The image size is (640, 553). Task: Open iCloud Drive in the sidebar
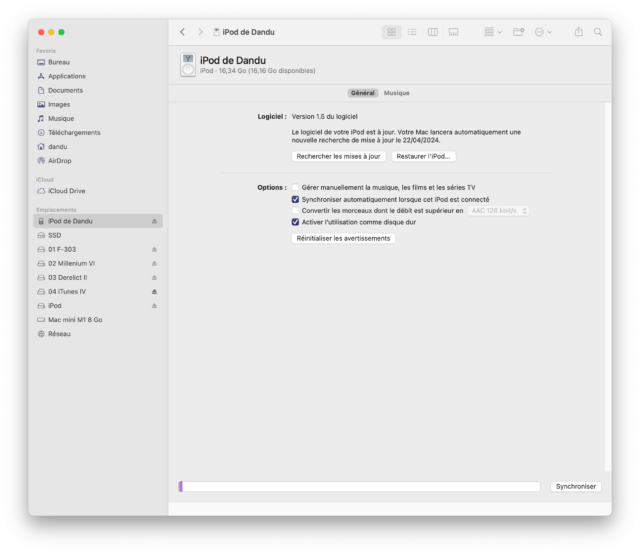(98, 191)
